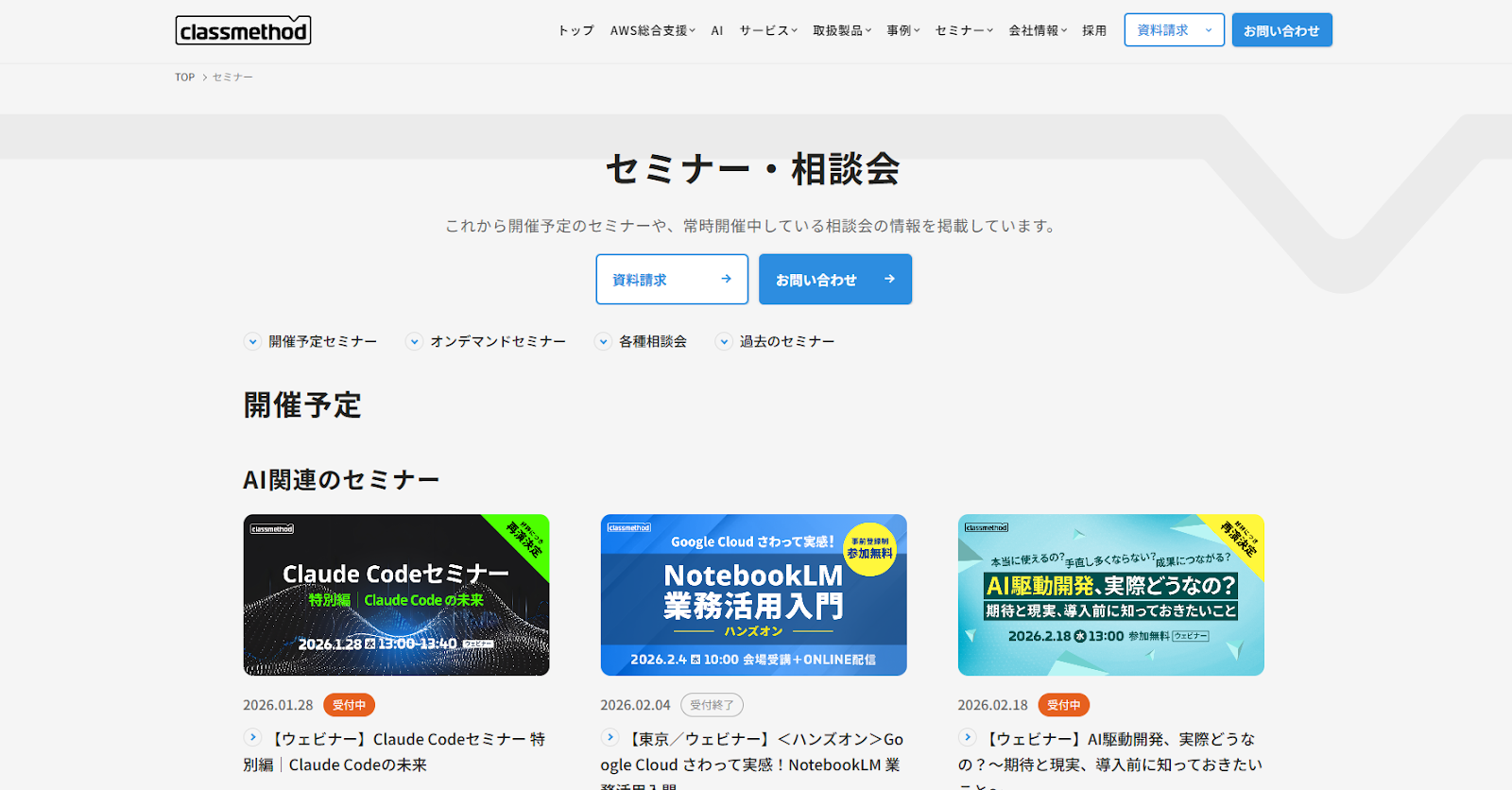Click arrow icon before AI駆動開発 seminar title
Screen dimensions: 1512x790
coord(967,737)
